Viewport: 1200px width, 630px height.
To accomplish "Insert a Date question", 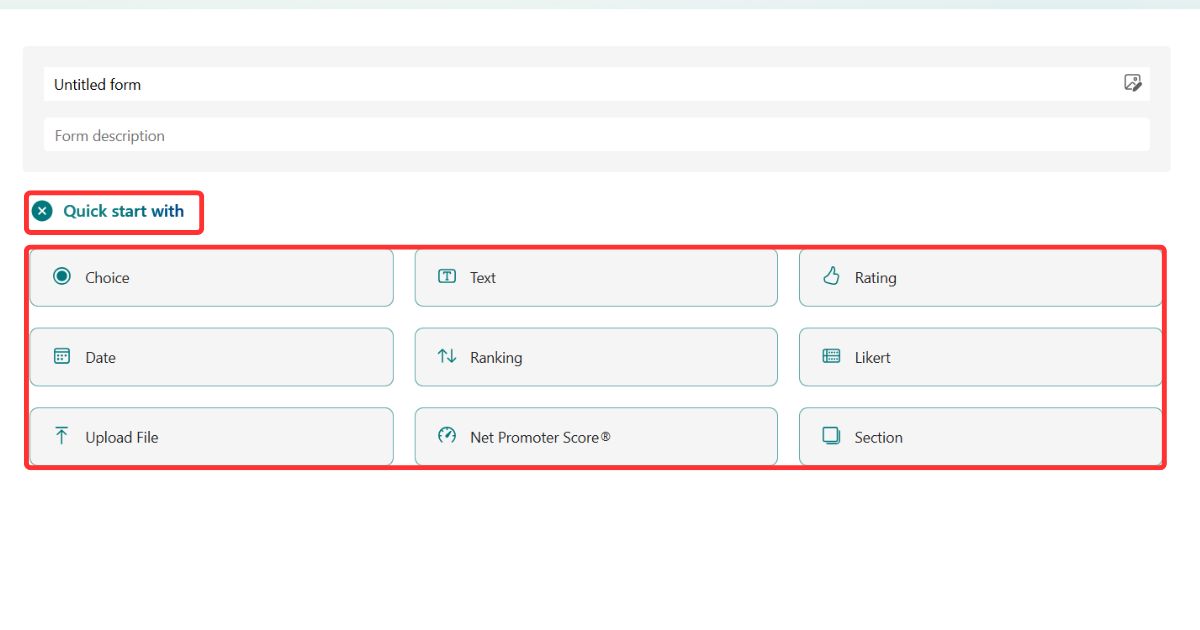I will (x=211, y=357).
